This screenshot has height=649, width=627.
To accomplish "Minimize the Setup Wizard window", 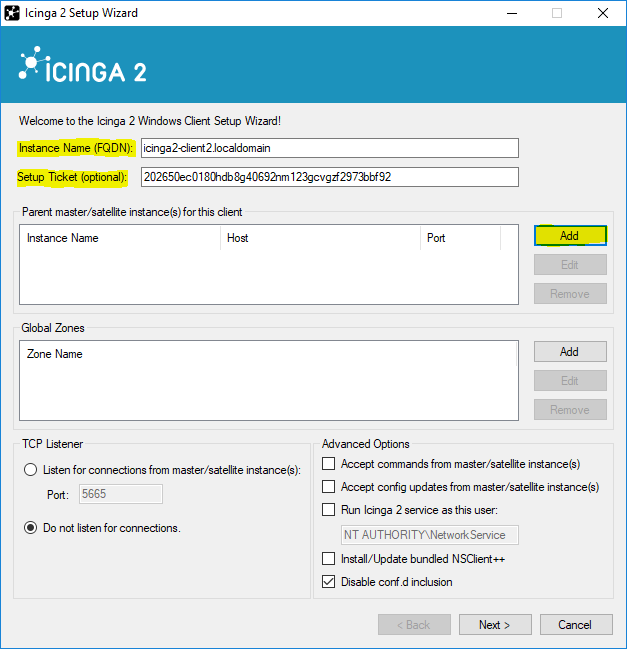I will click(x=512, y=13).
